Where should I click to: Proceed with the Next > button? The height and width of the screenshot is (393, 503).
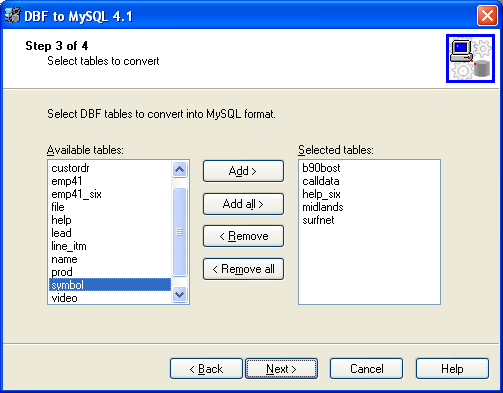pyautogui.click(x=281, y=369)
